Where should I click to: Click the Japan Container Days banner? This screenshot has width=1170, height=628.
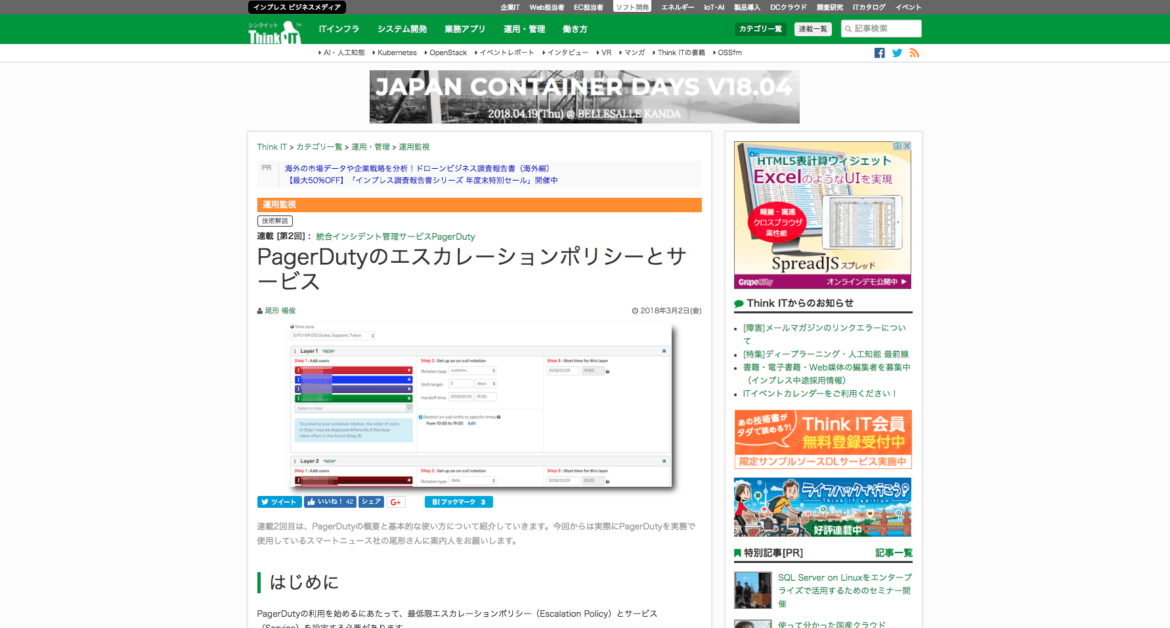pyautogui.click(x=584, y=97)
